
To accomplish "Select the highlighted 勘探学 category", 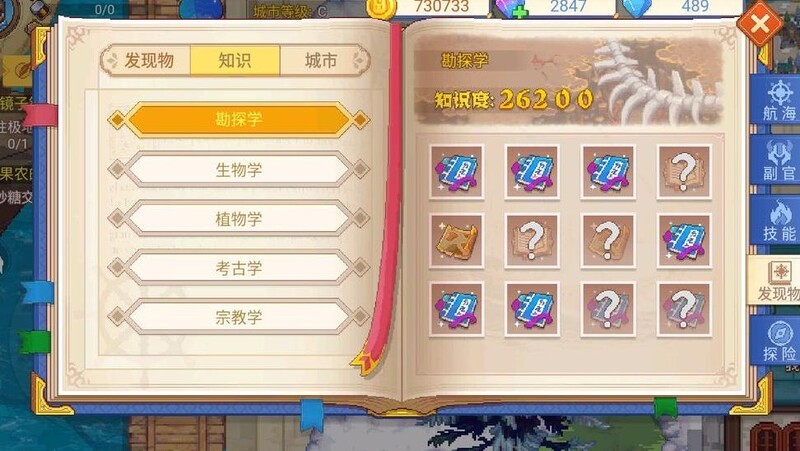I will click(238, 120).
